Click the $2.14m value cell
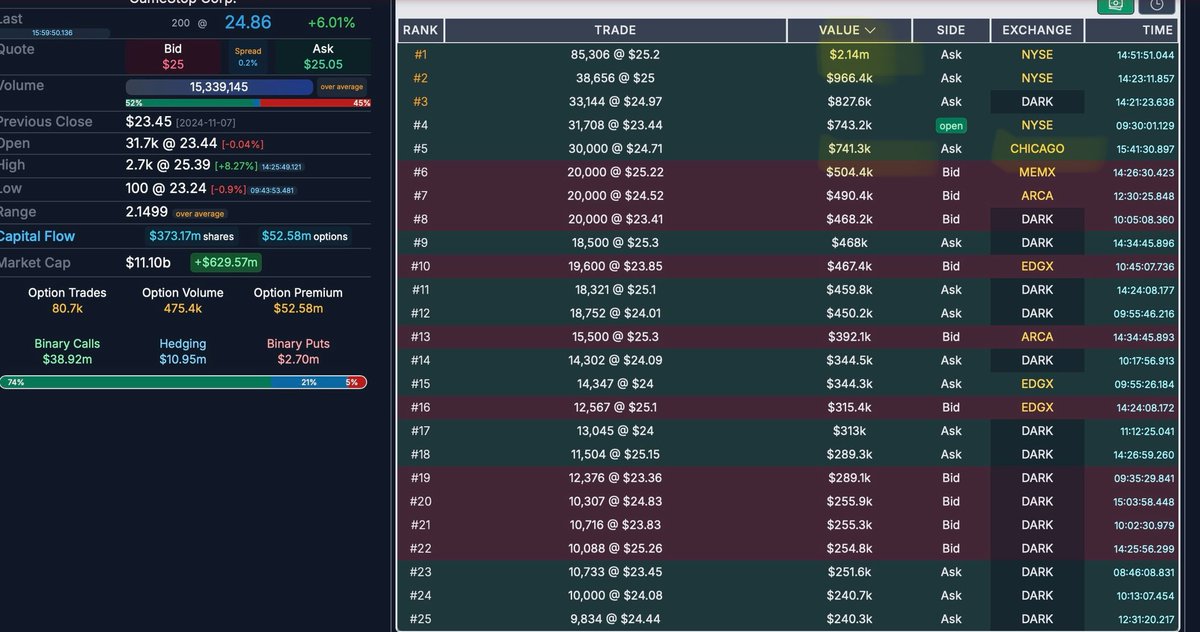 click(849, 55)
